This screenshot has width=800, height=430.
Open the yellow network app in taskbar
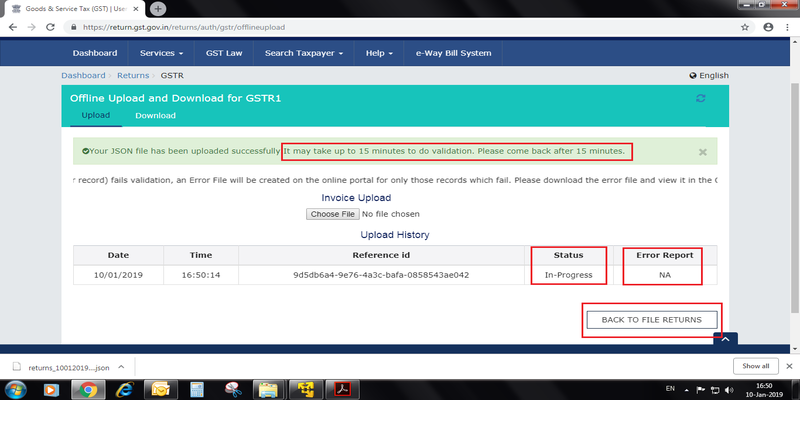(x=306, y=390)
